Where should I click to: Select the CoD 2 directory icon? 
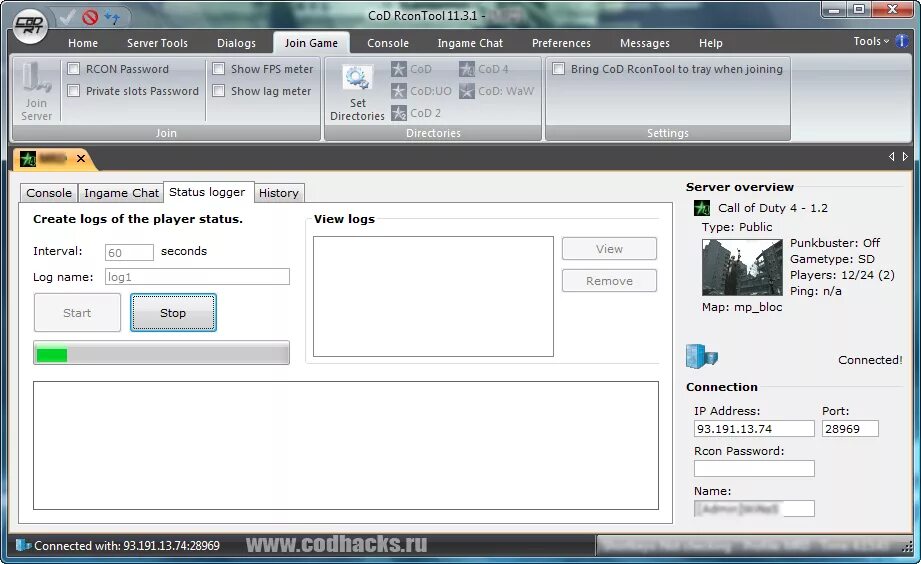tap(398, 113)
